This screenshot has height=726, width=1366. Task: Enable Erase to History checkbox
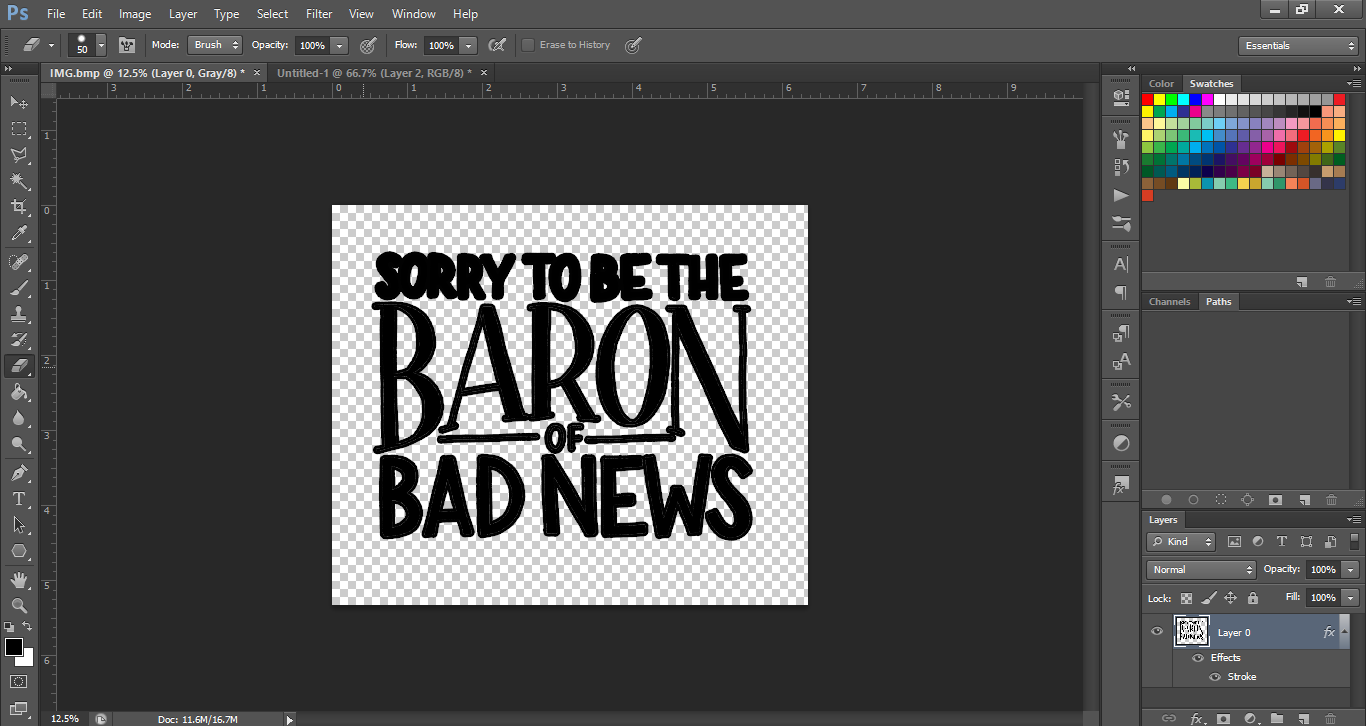528,45
